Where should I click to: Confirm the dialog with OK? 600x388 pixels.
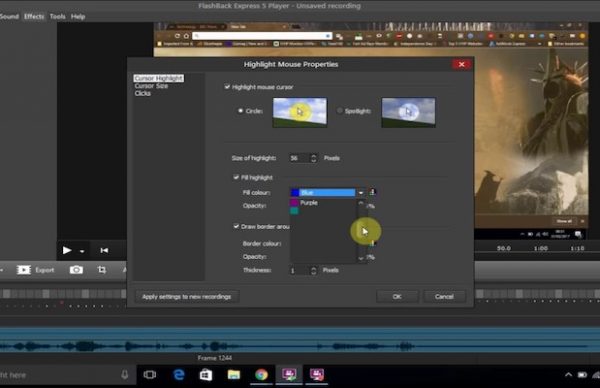[397, 297]
